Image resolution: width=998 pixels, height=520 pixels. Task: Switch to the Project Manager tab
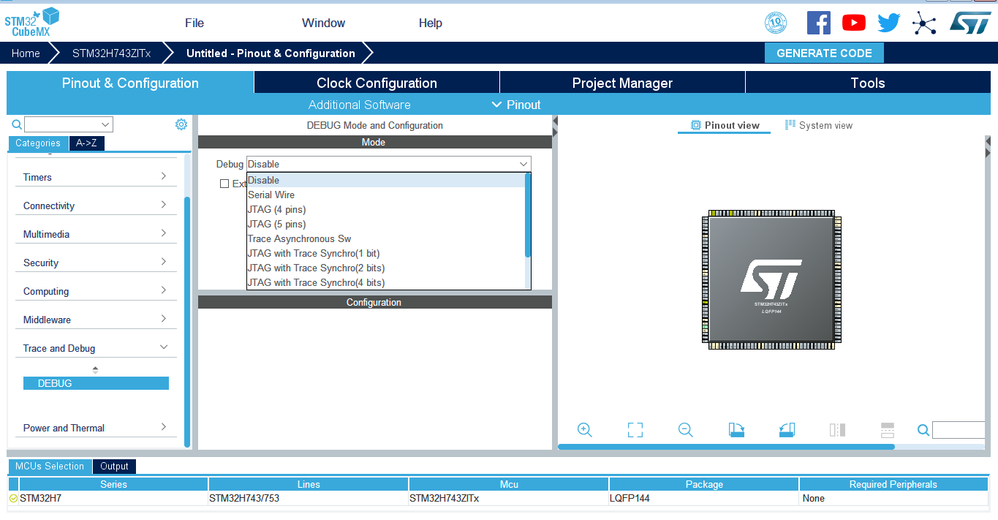(622, 83)
